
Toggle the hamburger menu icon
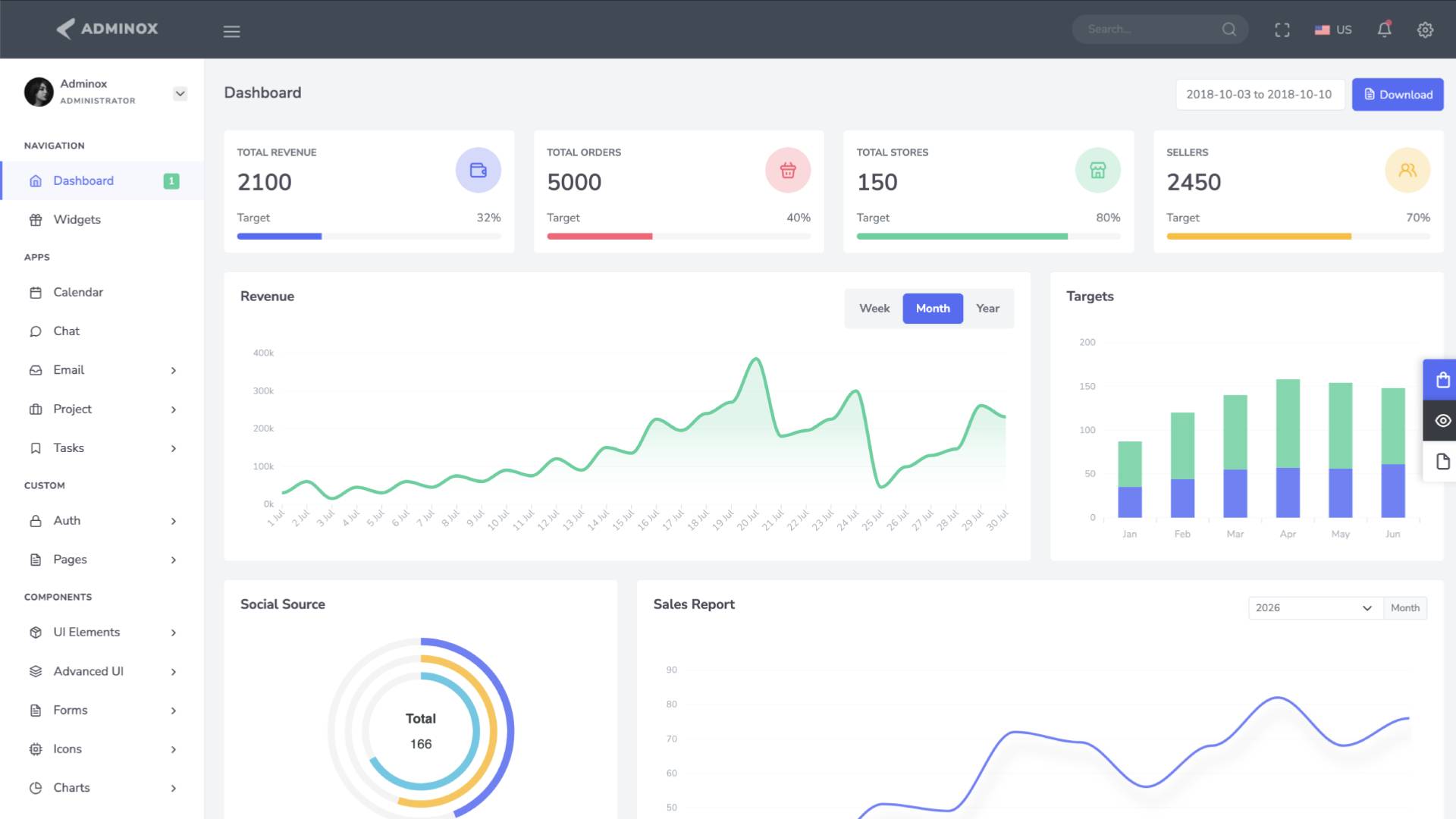[231, 31]
